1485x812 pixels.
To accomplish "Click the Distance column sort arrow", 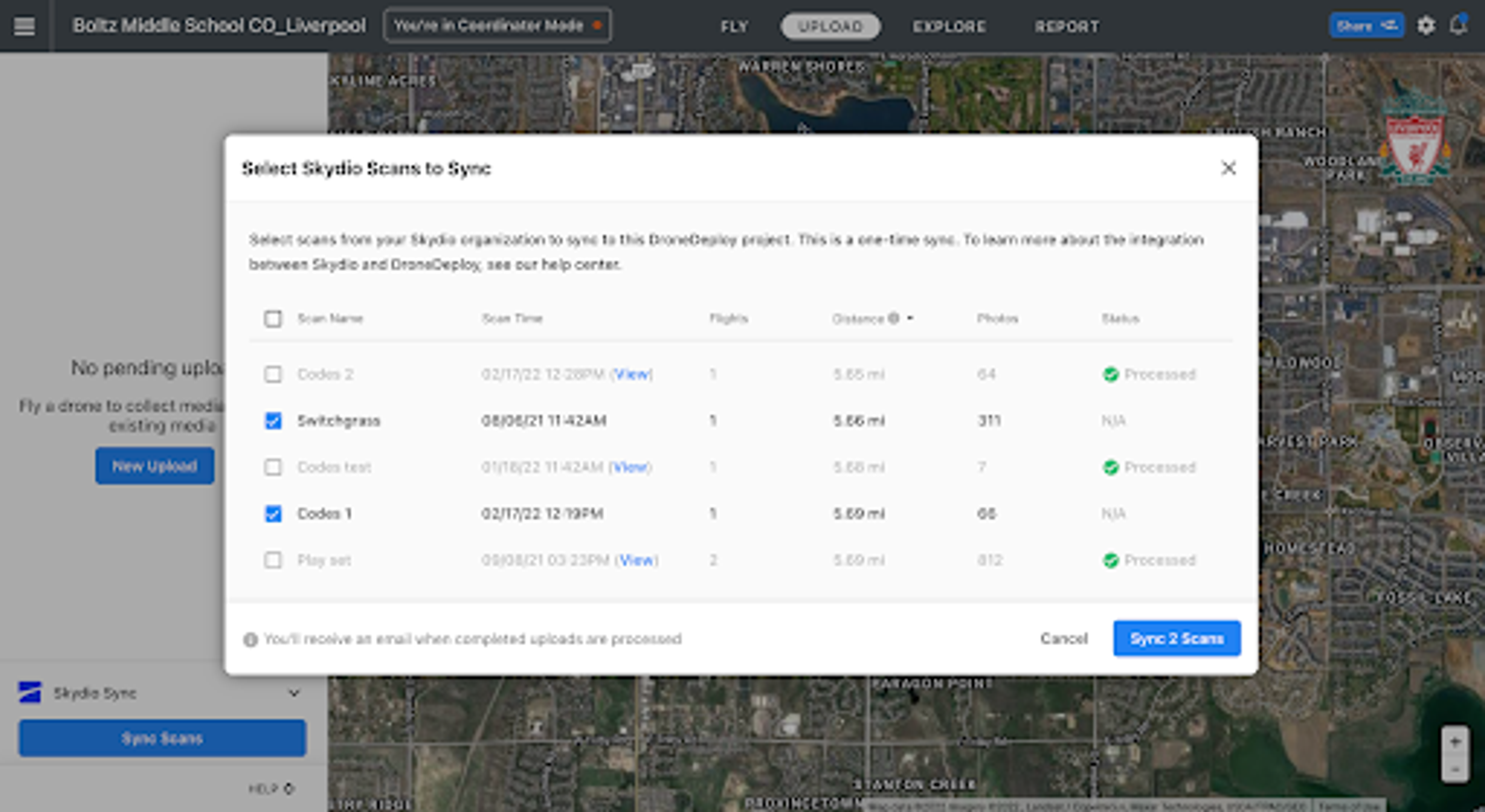I will click(910, 318).
